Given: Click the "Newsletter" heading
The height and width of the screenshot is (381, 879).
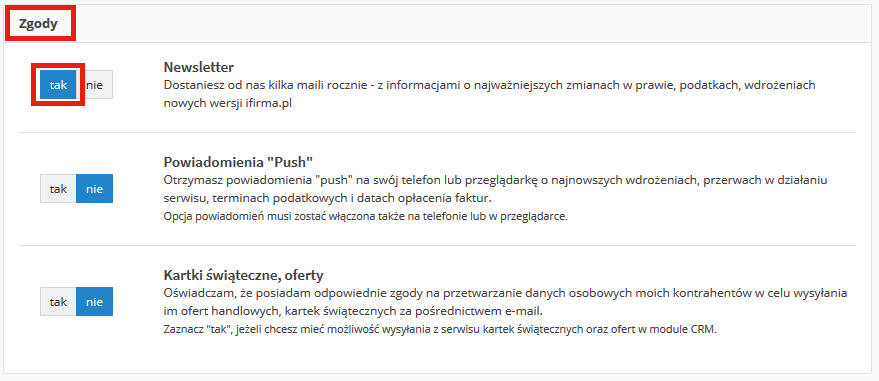Looking at the screenshot, I should click(198, 67).
